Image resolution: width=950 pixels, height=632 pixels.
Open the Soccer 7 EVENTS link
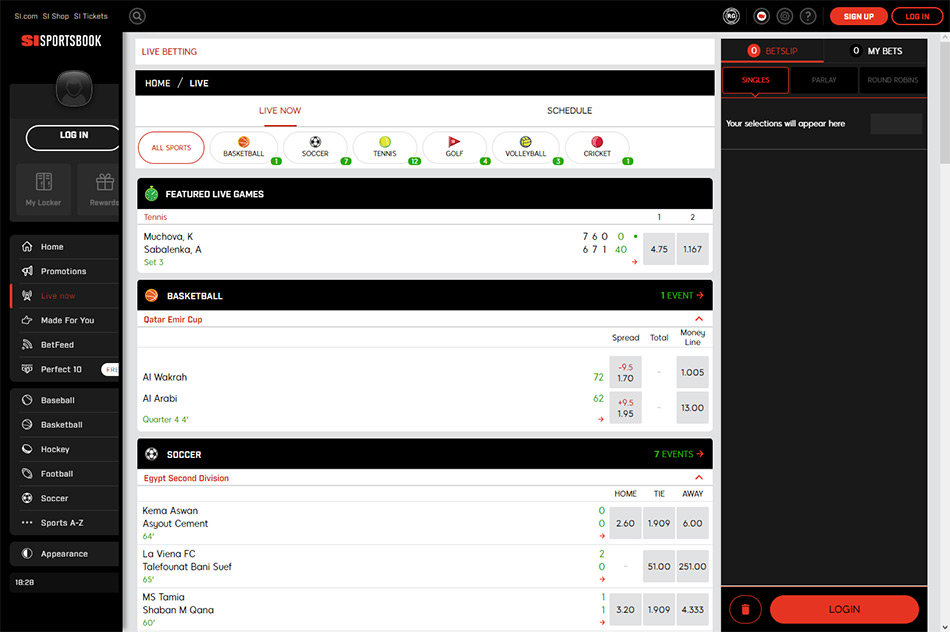point(679,454)
